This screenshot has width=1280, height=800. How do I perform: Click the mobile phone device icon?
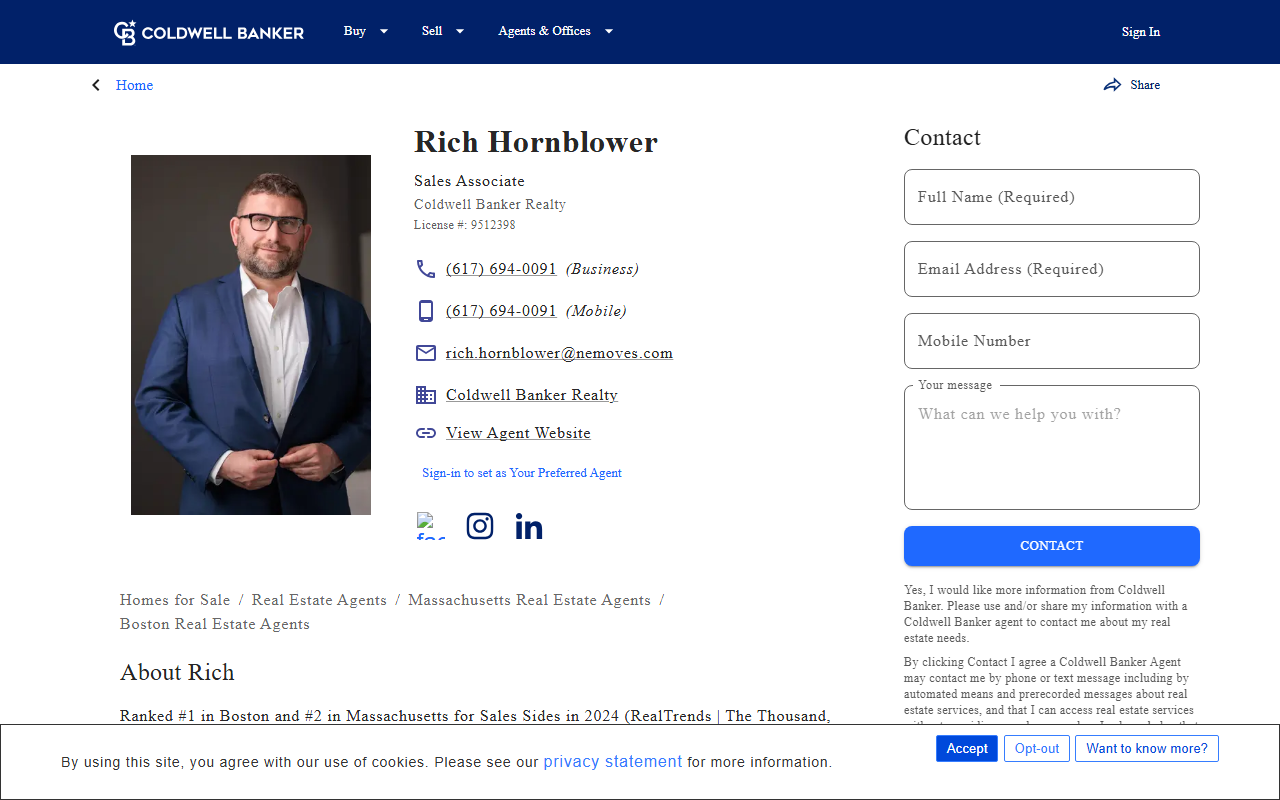point(426,311)
